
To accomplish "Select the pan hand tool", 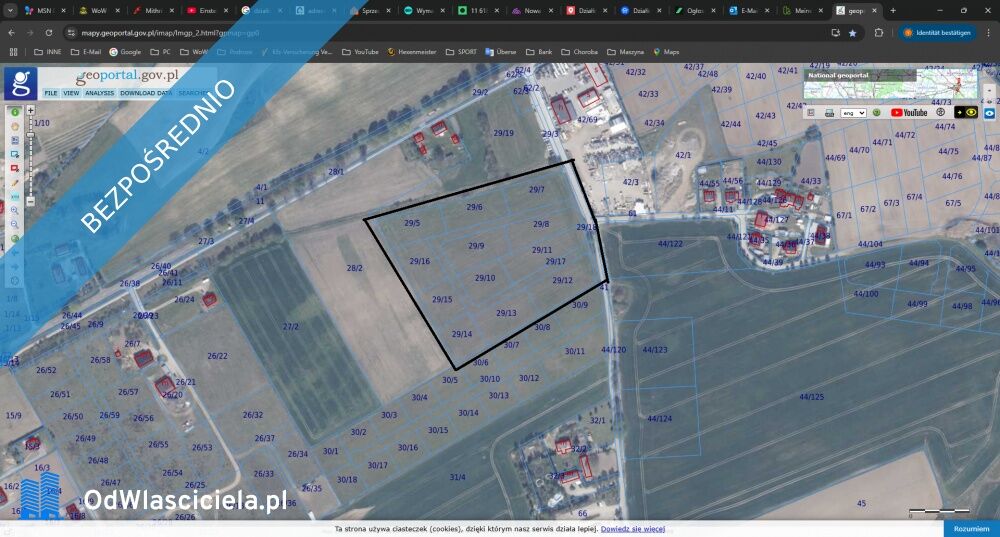I will pyautogui.click(x=15, y=126).
